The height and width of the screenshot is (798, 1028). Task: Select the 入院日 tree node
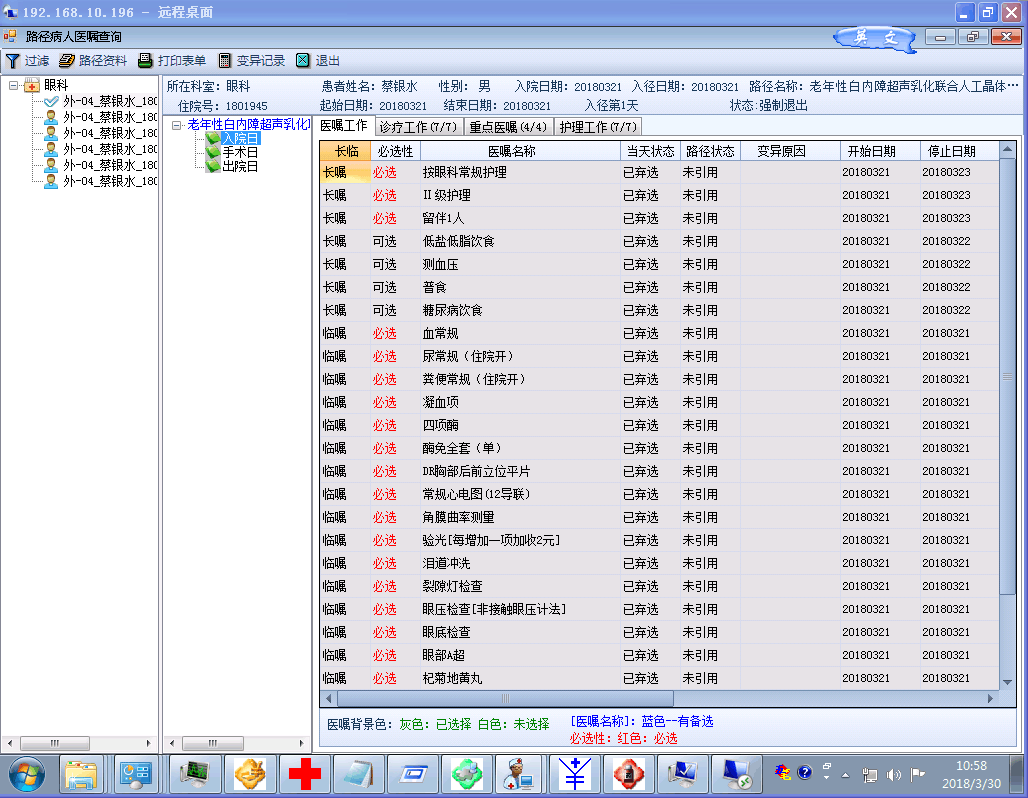[x=240, y=138]
